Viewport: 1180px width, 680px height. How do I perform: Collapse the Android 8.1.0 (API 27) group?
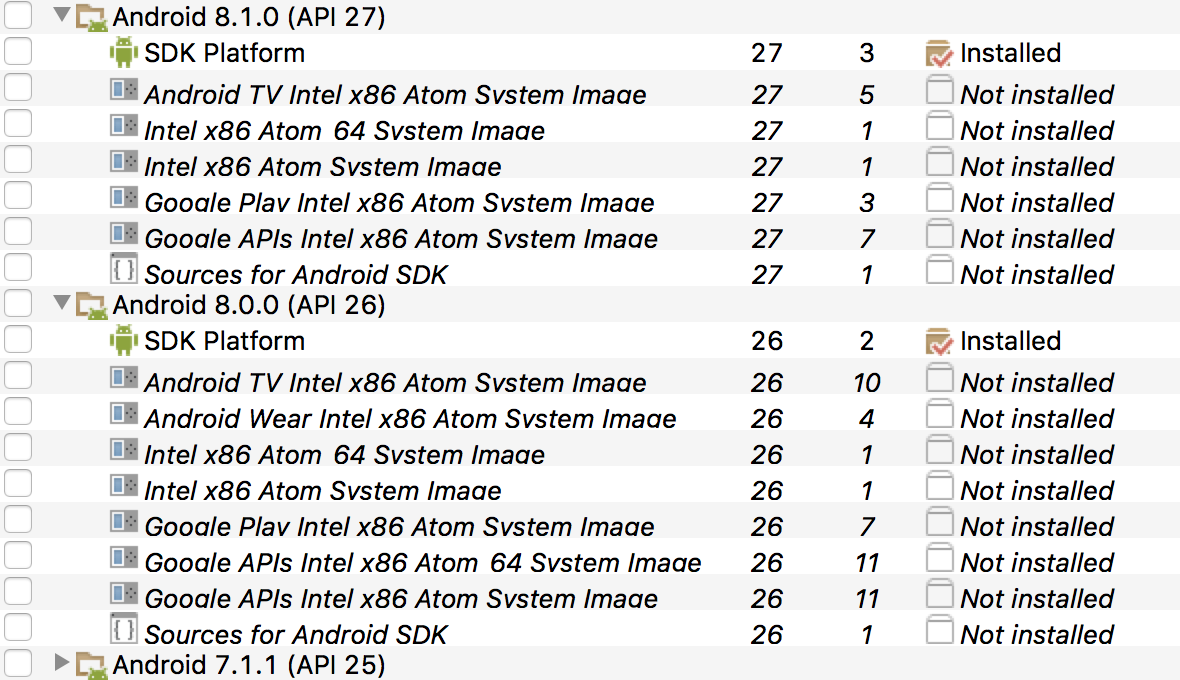[x=62, y=16]
